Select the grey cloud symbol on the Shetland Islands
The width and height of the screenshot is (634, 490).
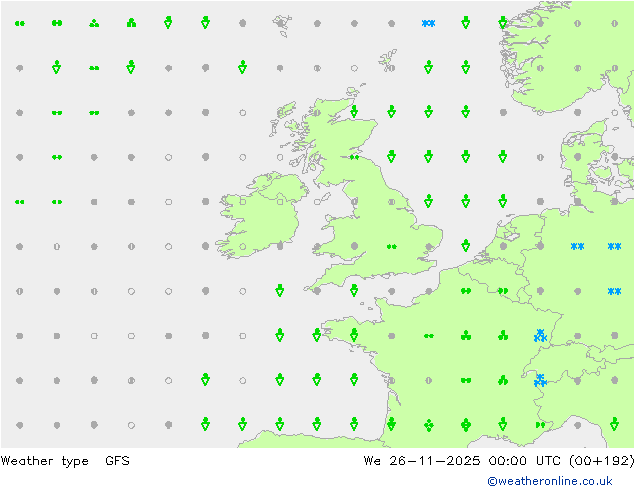[391, 68]
